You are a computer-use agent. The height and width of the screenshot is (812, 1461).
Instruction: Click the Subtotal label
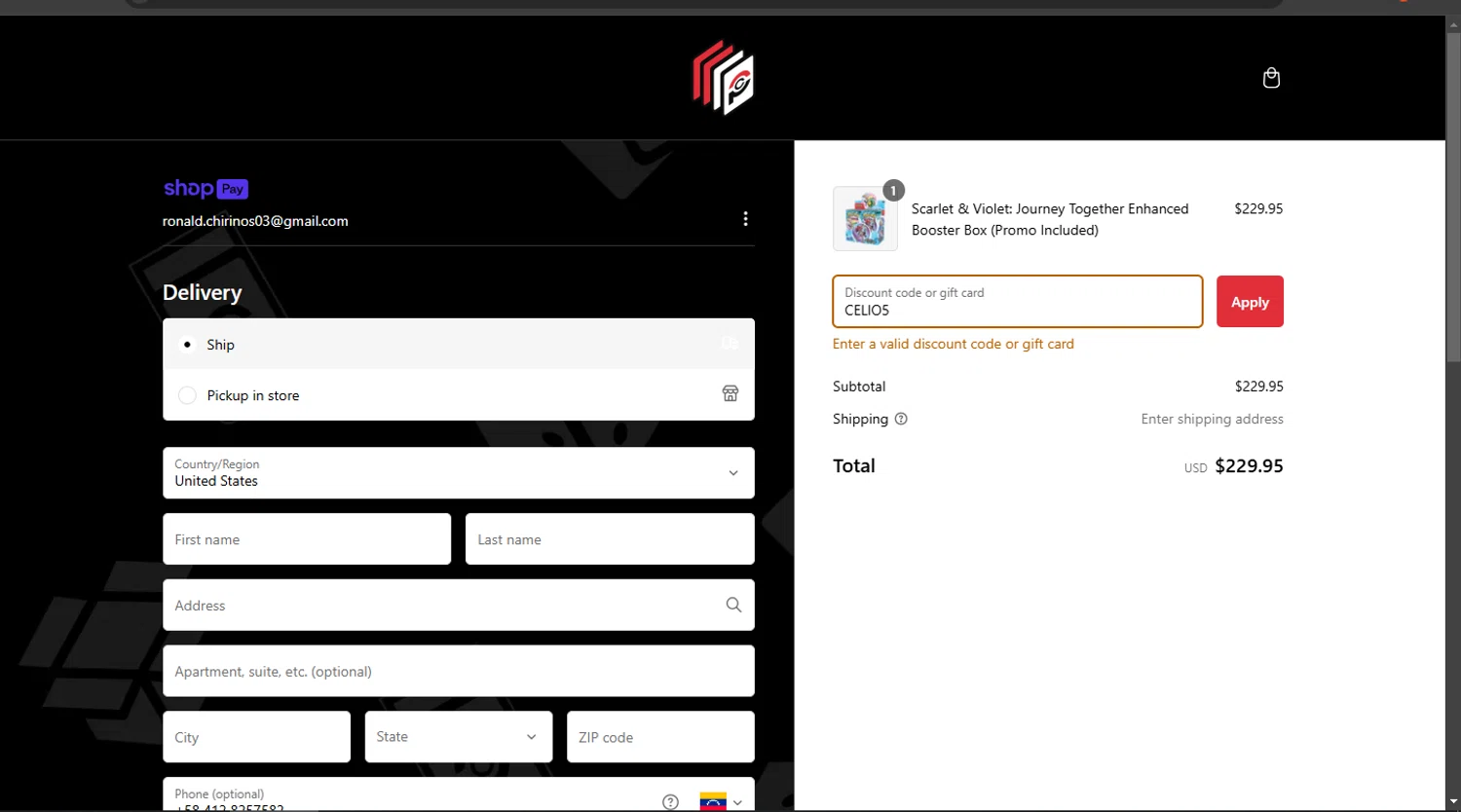(x=859, y=387)
